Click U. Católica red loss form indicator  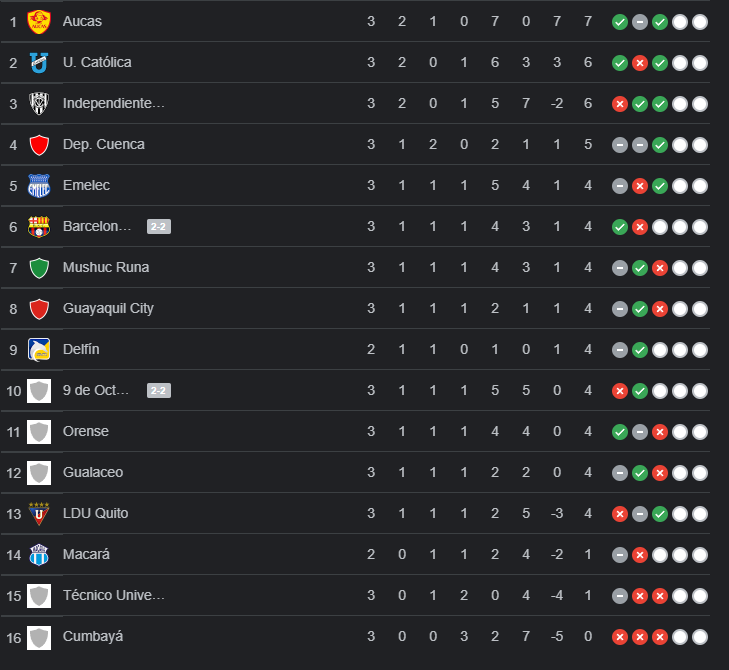640,62
